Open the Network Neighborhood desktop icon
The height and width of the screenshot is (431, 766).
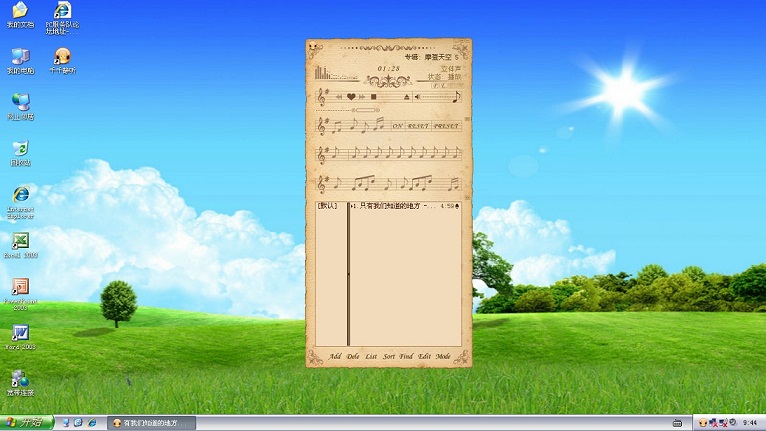pyautogui.click(x=21, y=107)
